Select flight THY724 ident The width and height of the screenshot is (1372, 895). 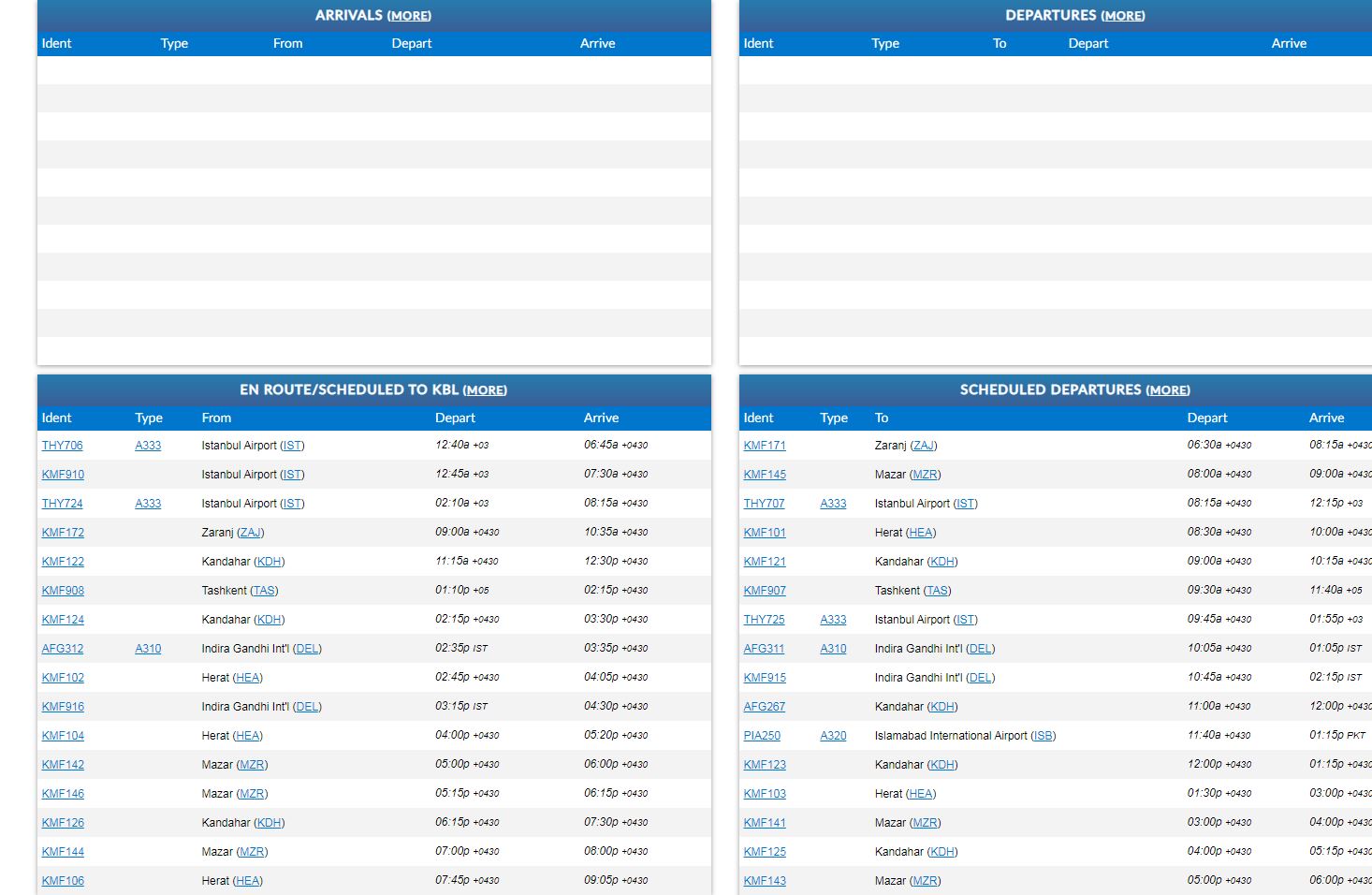(62, 504)
